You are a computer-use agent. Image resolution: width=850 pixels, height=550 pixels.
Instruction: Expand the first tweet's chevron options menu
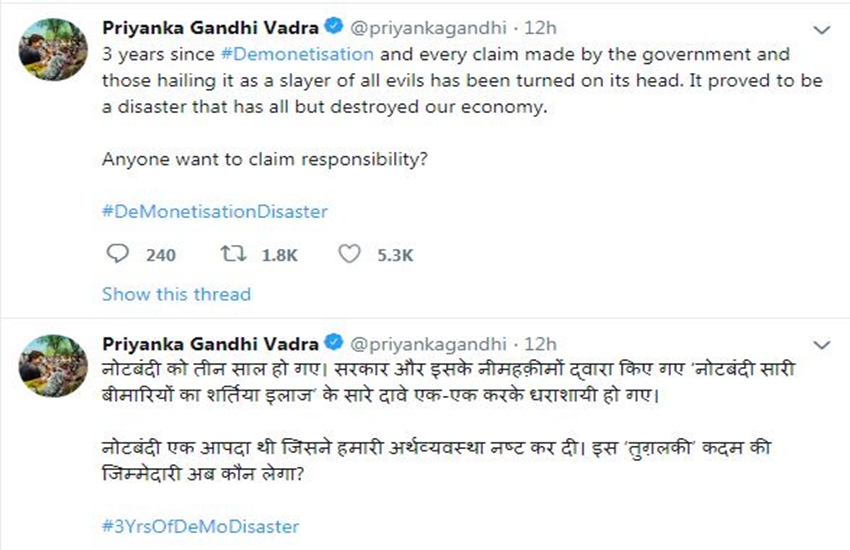pos(822,28)
